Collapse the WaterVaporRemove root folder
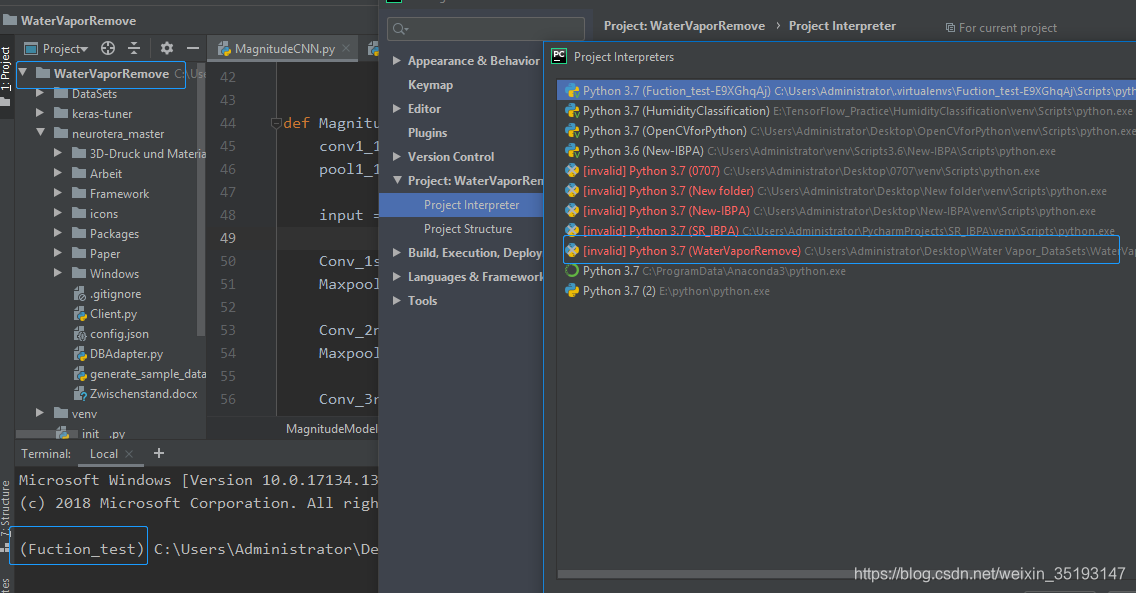 (23, 73)
